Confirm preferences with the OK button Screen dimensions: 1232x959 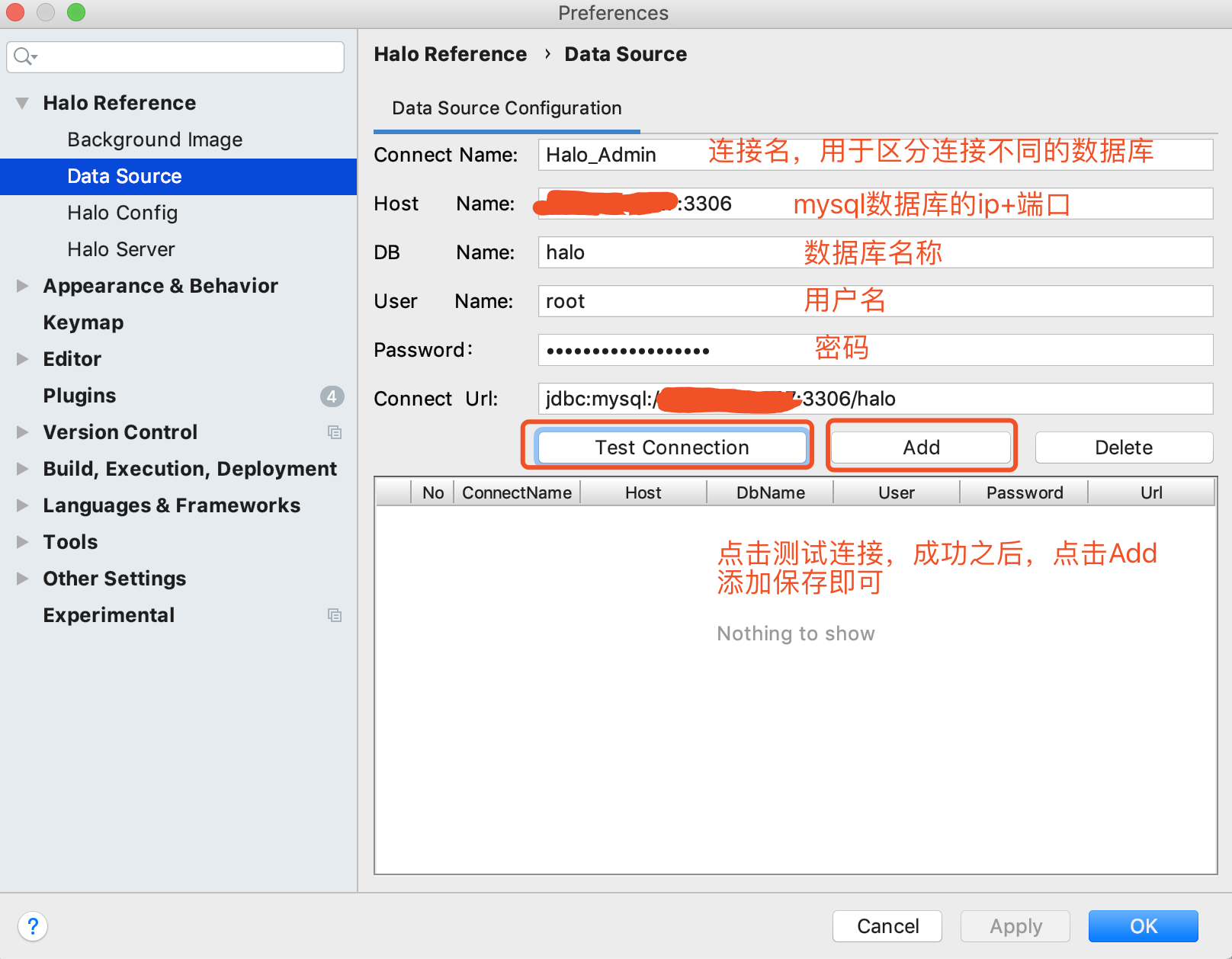point(1143,926)
